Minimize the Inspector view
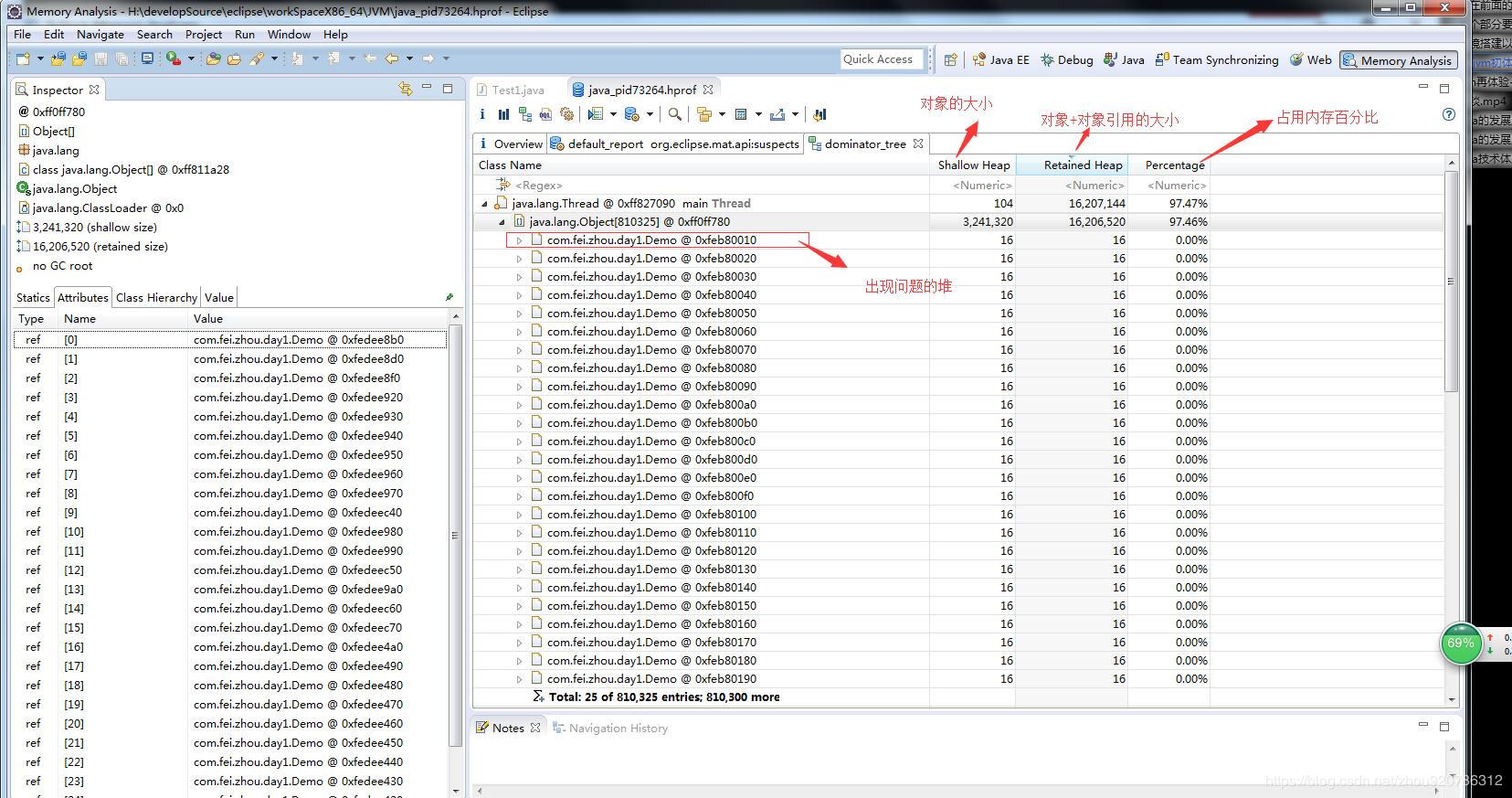Viewport: 1512px width, 798px height. (427, 88)
